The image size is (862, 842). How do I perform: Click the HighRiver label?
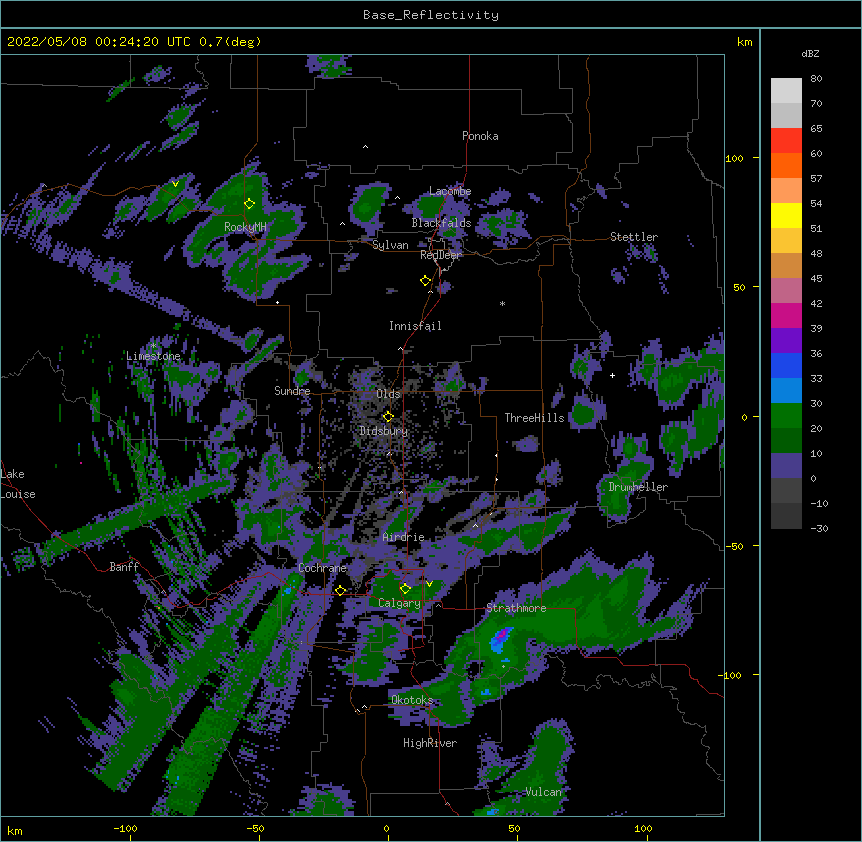point(430,743)
